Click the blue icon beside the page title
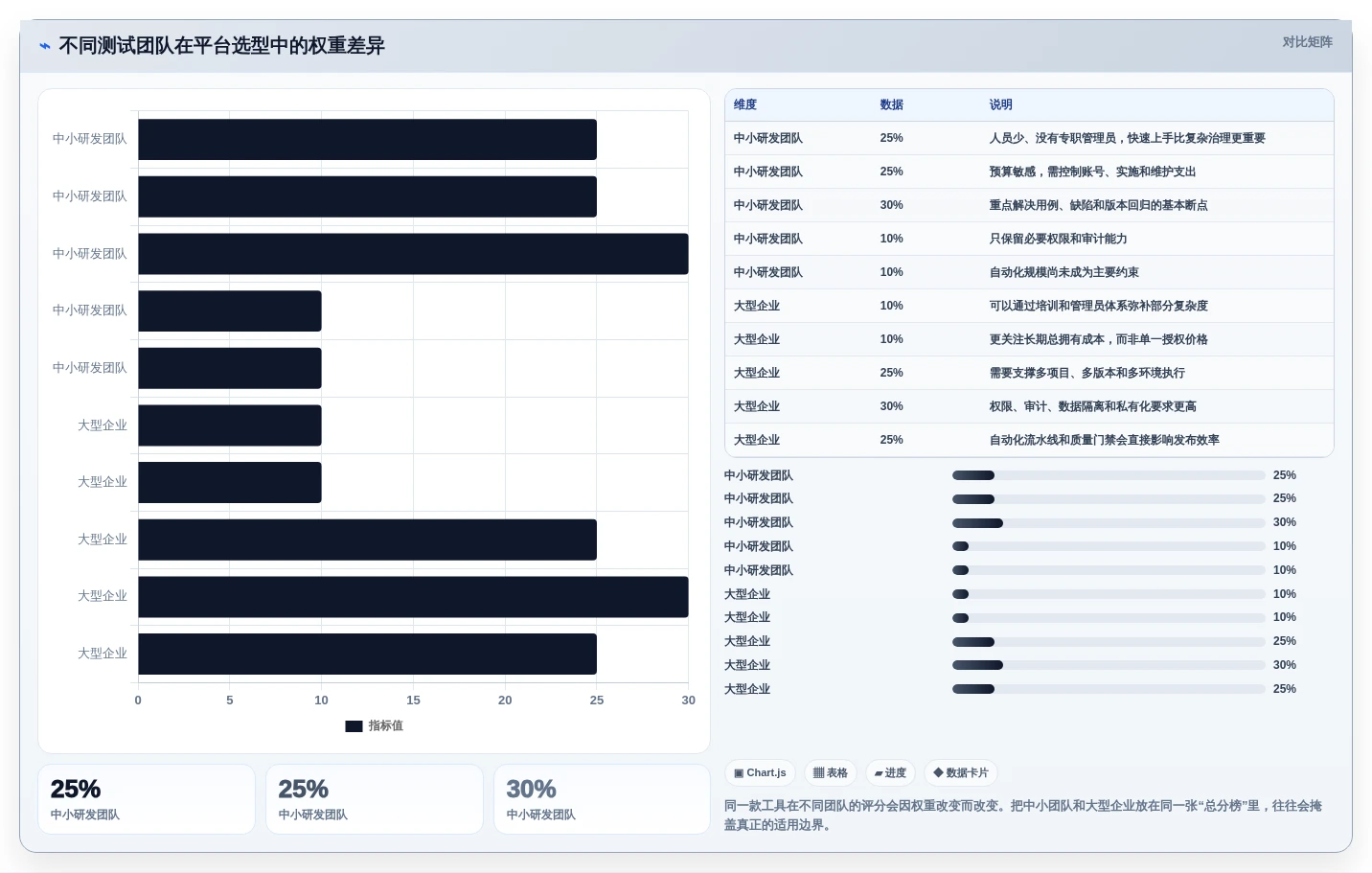 44,46
